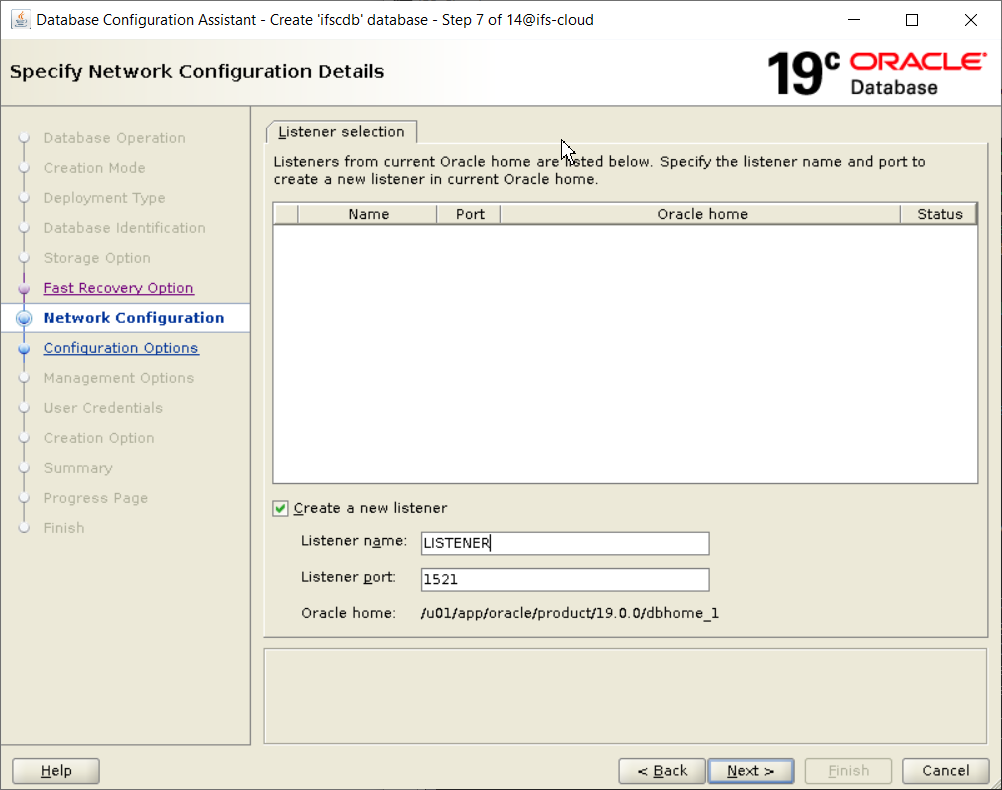Click the 'Summary' step label
The height and width of the screenshot is (790, 1002).
click(x=78, y=469)
